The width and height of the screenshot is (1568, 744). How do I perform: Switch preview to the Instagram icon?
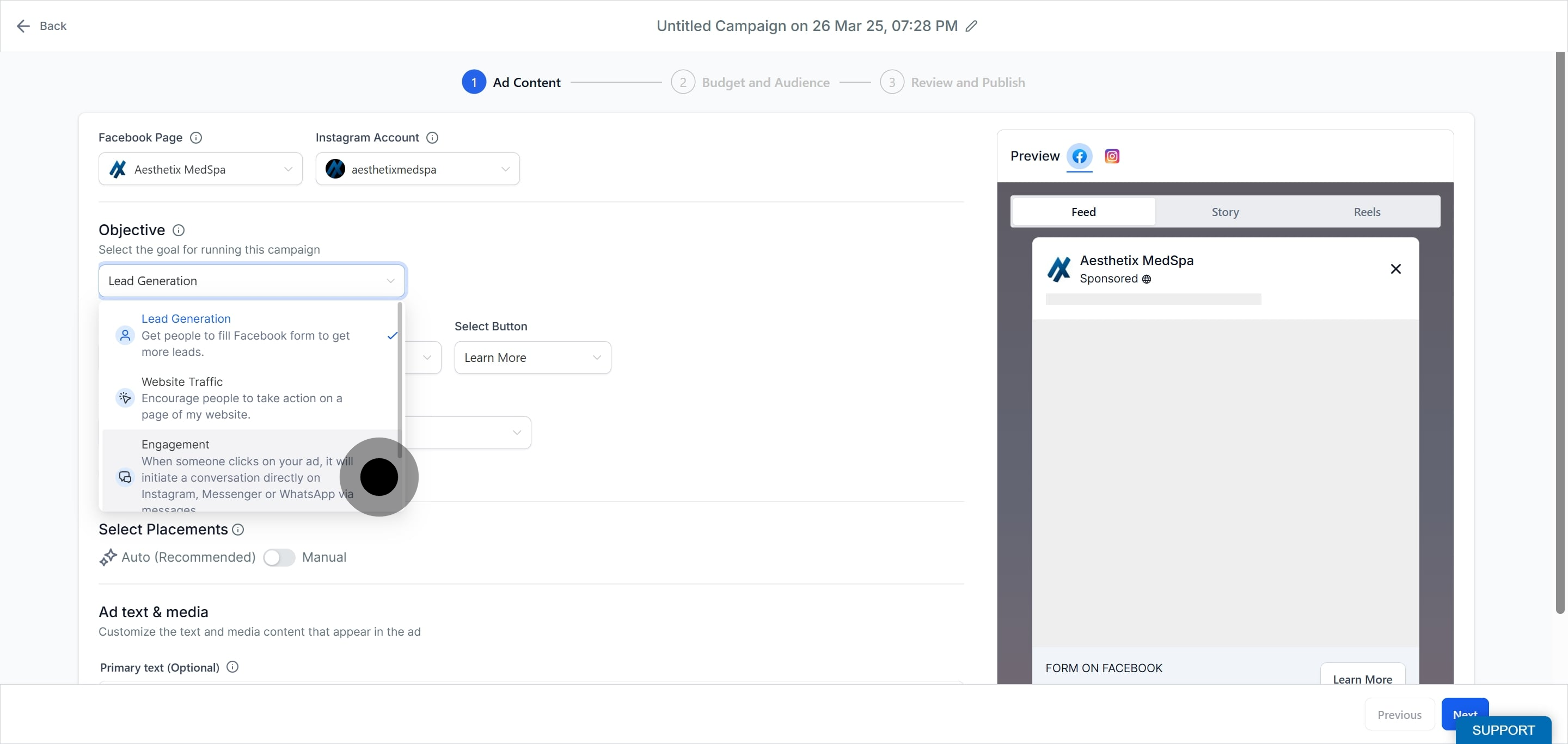tap(1111, 156)
